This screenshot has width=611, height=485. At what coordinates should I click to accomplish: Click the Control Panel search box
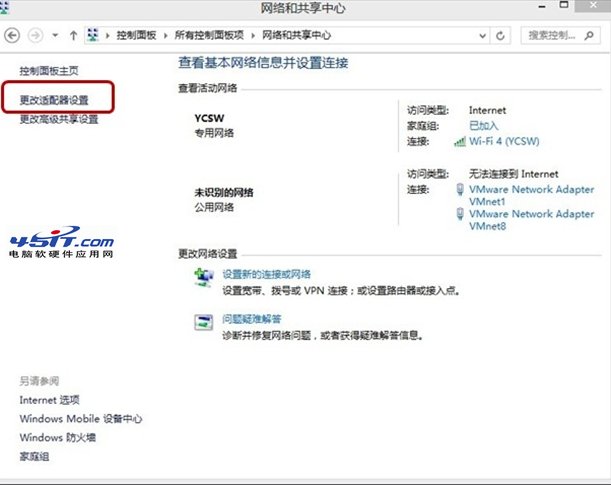[x=555, y=35]
